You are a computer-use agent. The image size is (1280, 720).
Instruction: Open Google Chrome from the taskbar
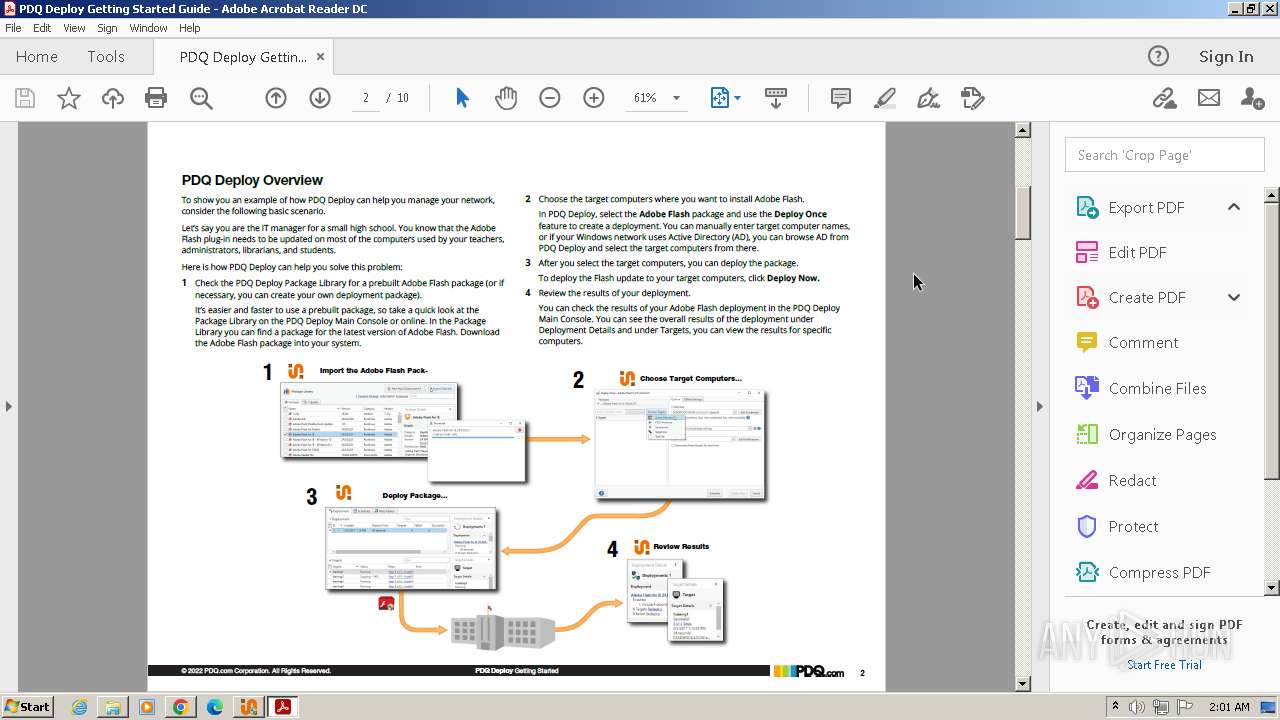click(x=181, y=707)
